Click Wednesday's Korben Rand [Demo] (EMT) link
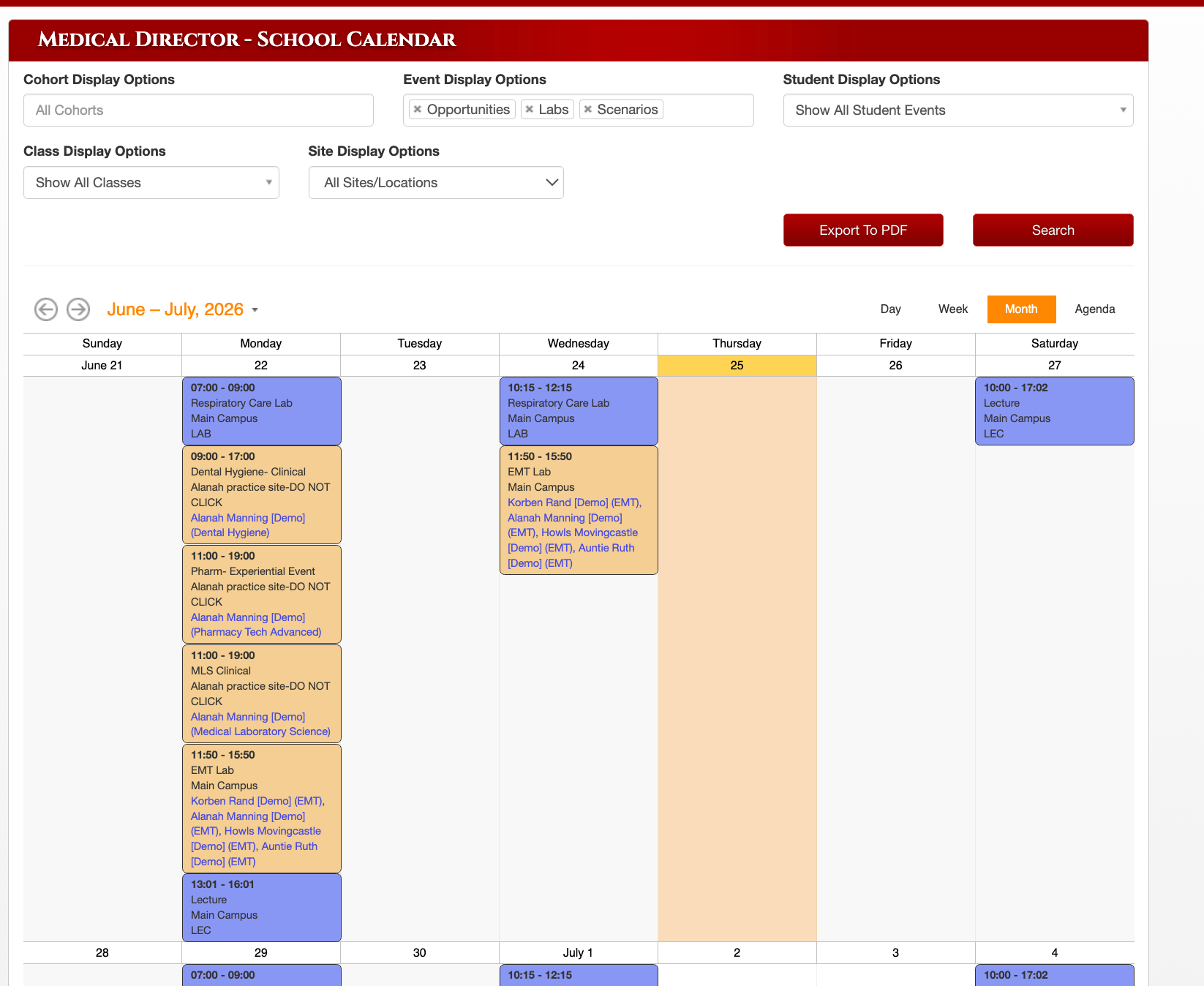The width and height of the screenshot is (1204, 986). [x=574, y=503]
